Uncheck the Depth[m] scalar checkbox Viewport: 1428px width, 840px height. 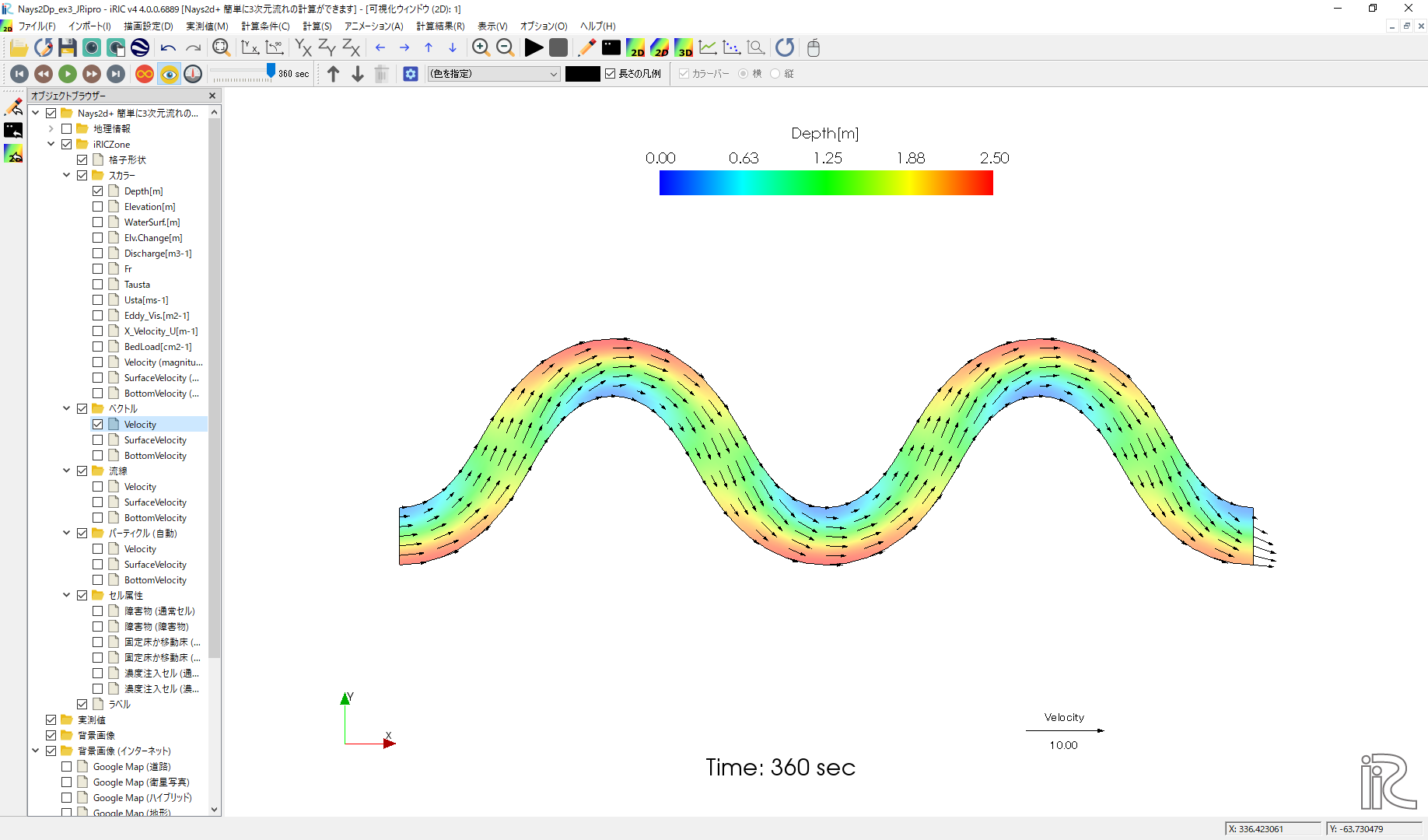97,191
